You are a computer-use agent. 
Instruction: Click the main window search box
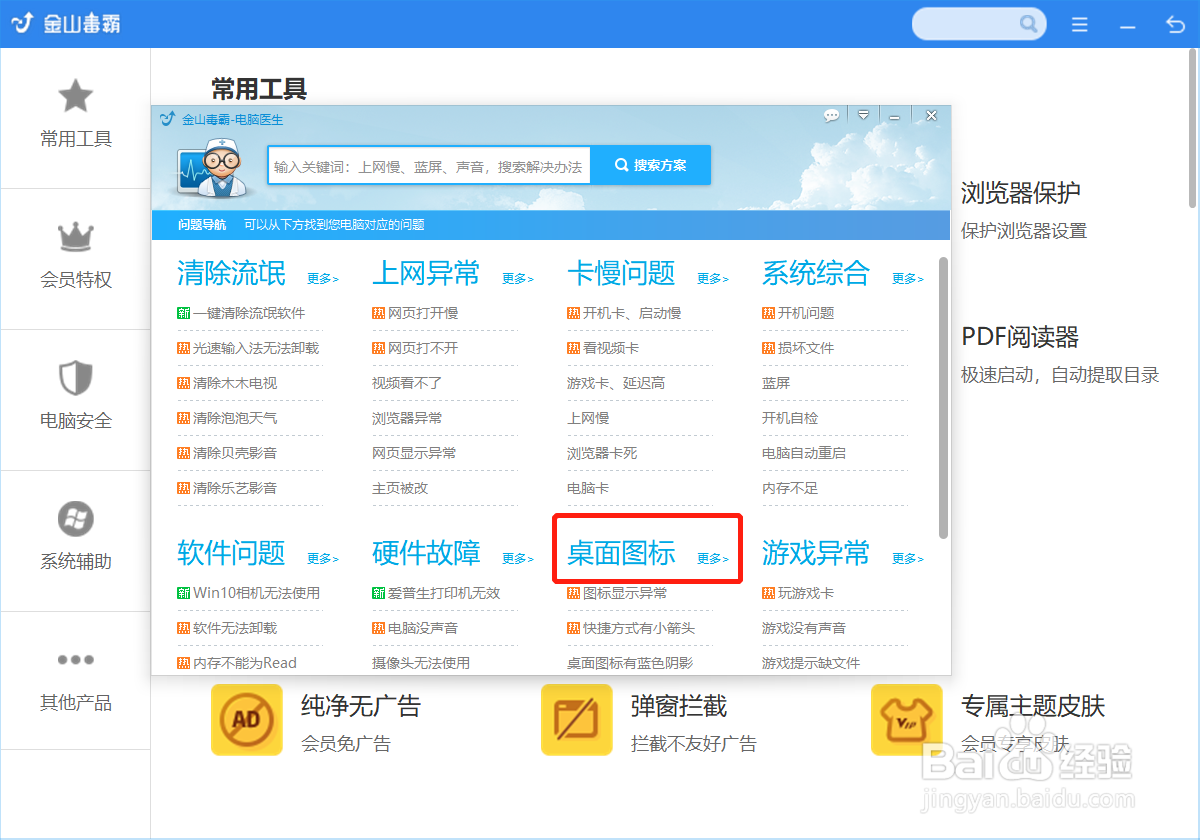979,24
